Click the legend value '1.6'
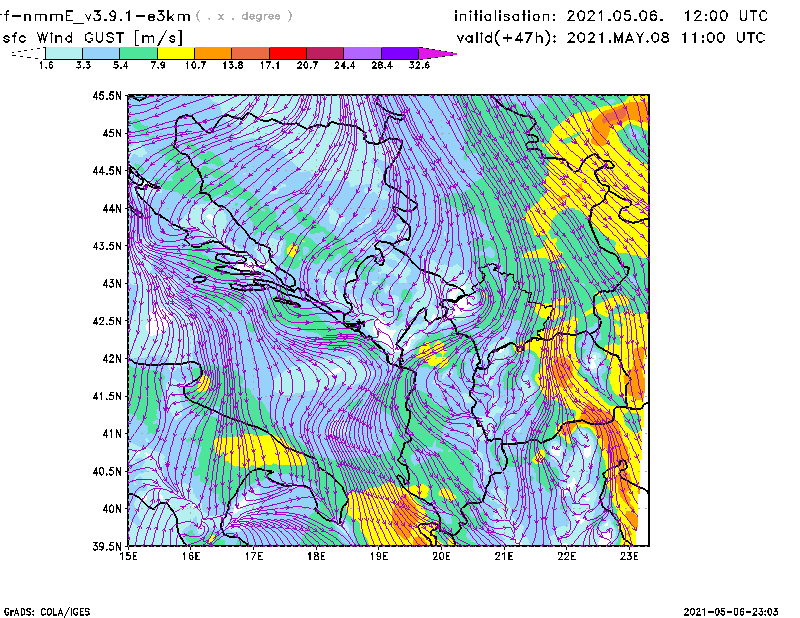Screen dimensions: 800x618 point(46,65)
